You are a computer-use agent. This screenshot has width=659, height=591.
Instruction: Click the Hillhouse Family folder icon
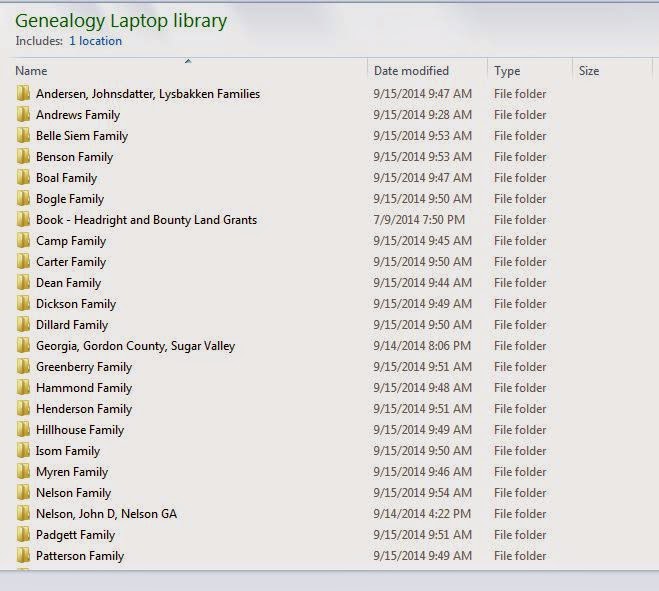(x=24, y=430)
